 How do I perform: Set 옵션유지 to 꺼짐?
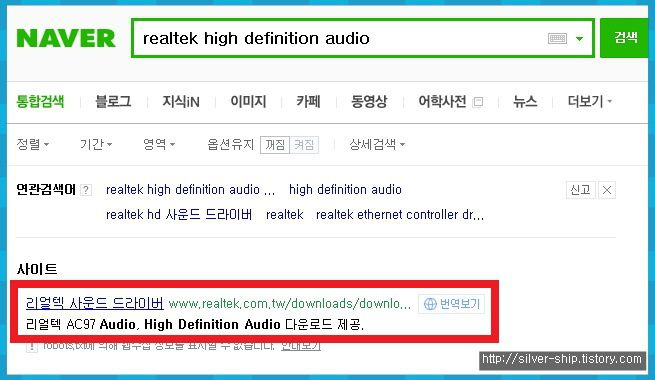(275, 145)
